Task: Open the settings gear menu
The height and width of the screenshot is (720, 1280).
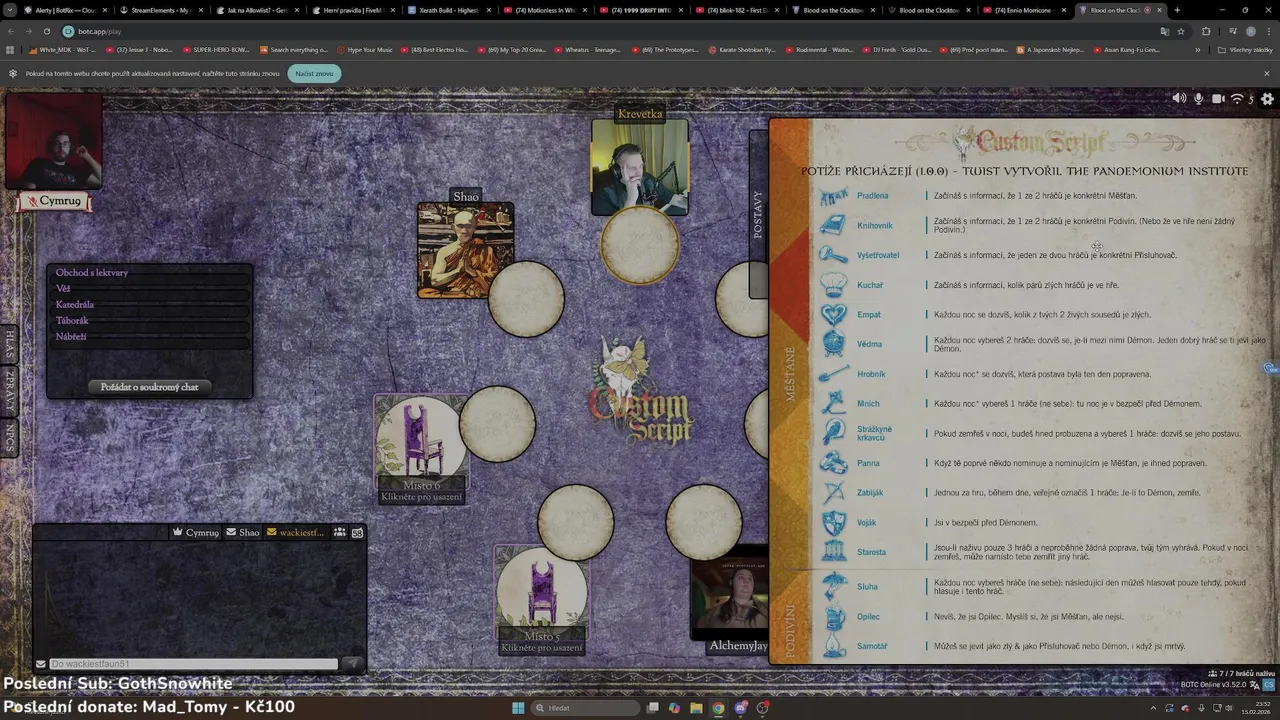Action: click(1267, 99)
